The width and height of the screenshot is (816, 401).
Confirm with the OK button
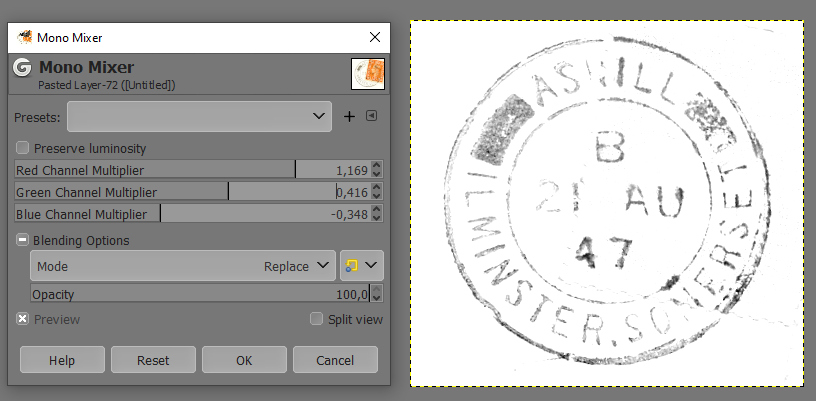pos(244,360)
